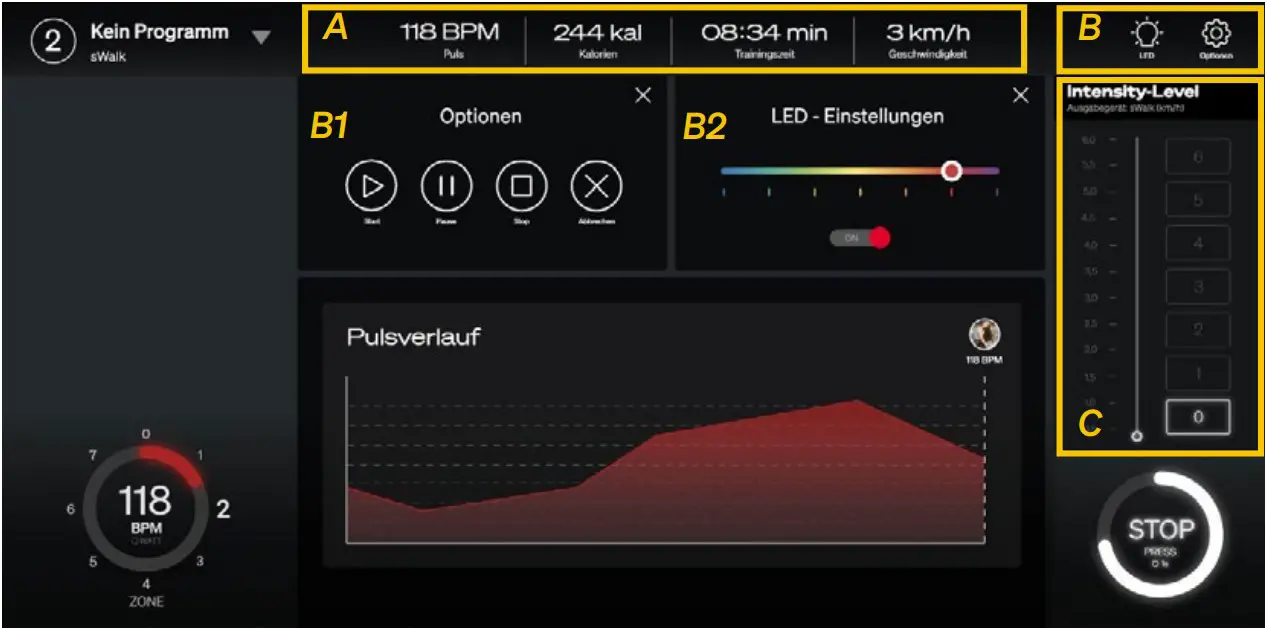The height and width of the screenshot is (629, 1267).
Task: Click the 118 BPM zone gauge
Action: (145, 507)
